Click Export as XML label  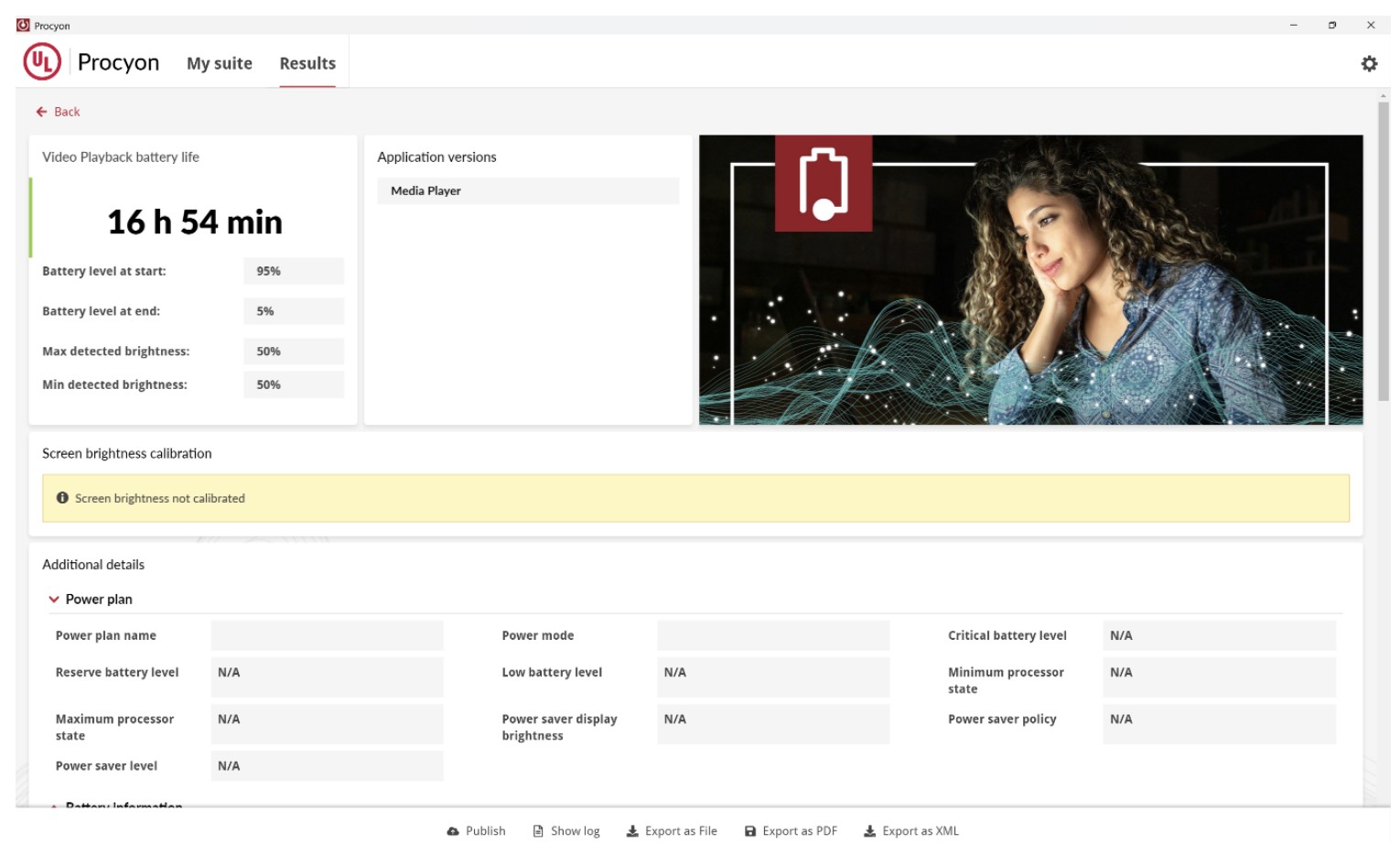(921, 831)
